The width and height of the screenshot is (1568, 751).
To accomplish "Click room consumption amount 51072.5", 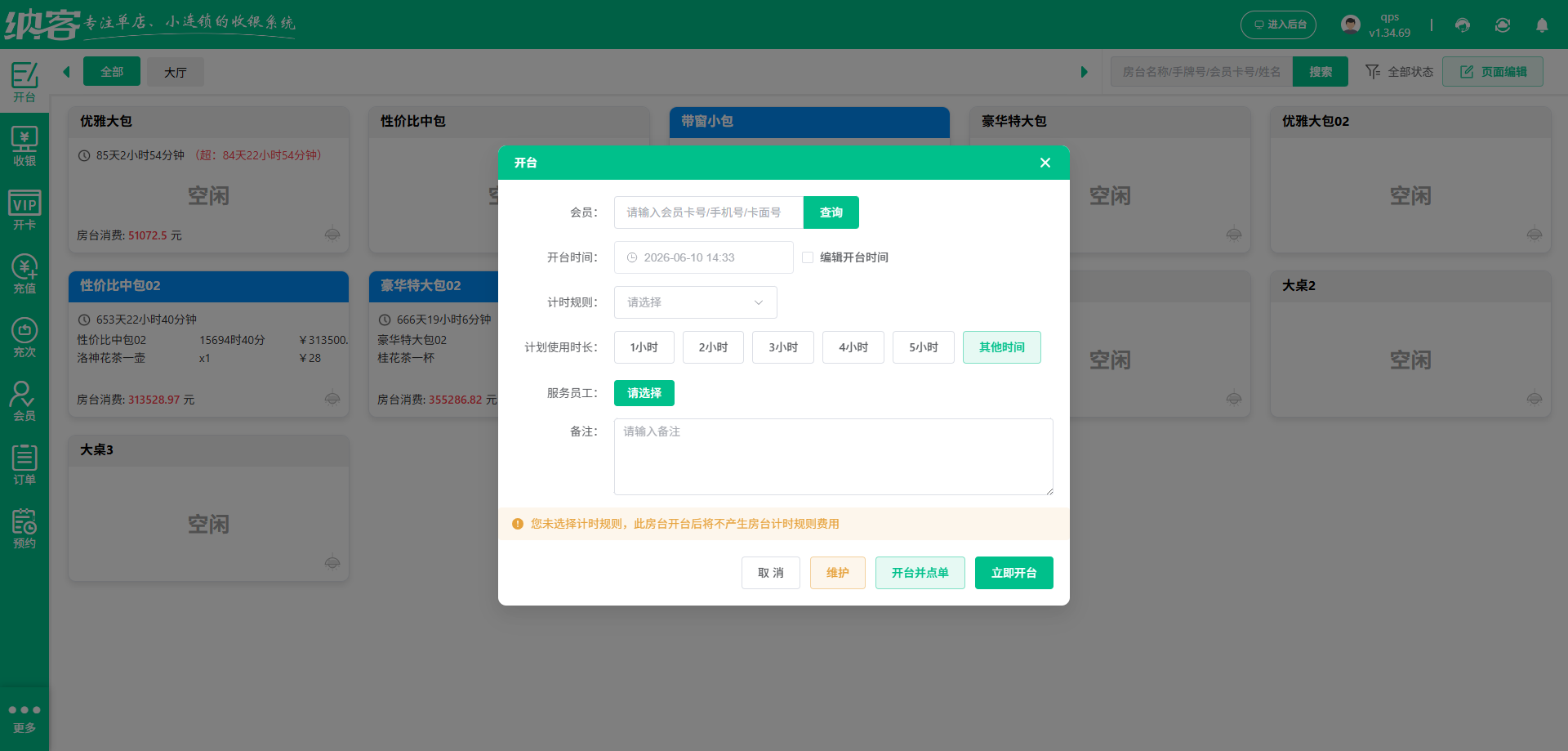I will (x=148, y=235).
